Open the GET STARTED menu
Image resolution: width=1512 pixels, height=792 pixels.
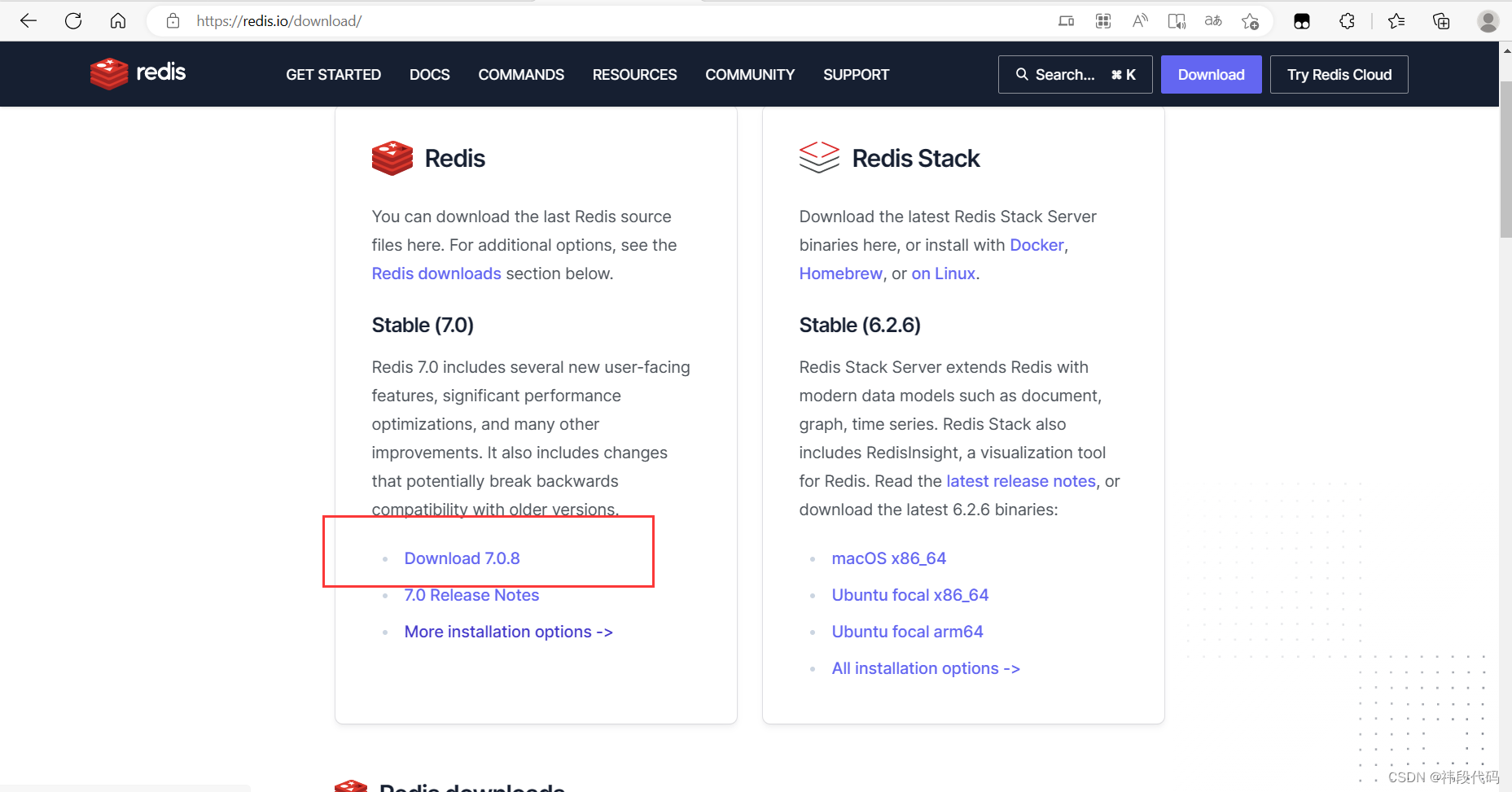tap(333, 74)
